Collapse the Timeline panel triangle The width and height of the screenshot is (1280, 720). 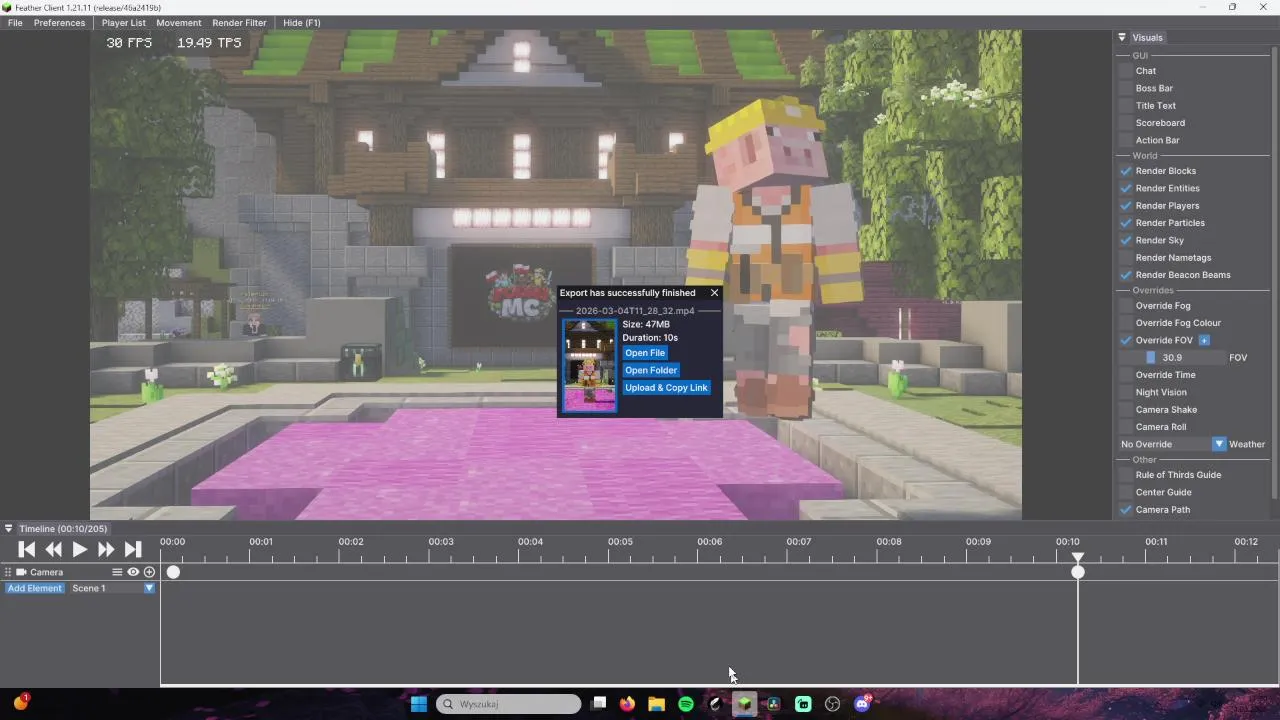click(x=8, y=529)
